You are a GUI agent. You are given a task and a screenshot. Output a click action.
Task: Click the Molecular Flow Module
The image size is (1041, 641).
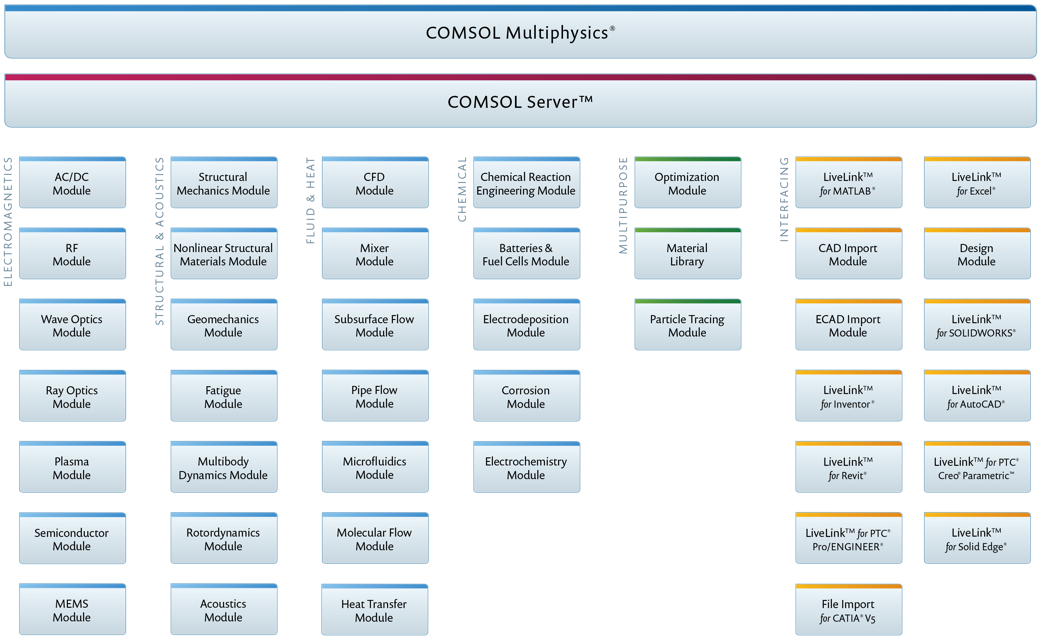pyautogui.click(x=375, y=538)
